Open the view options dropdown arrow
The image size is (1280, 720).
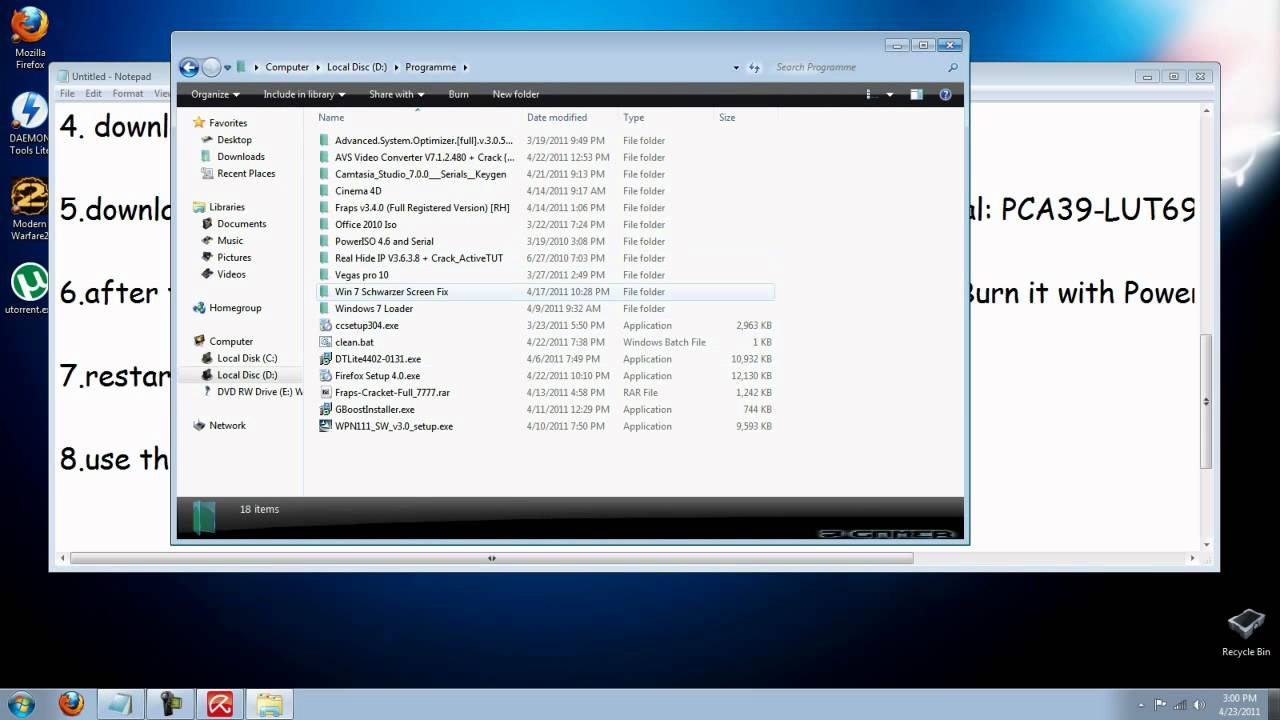pos(889,95)
